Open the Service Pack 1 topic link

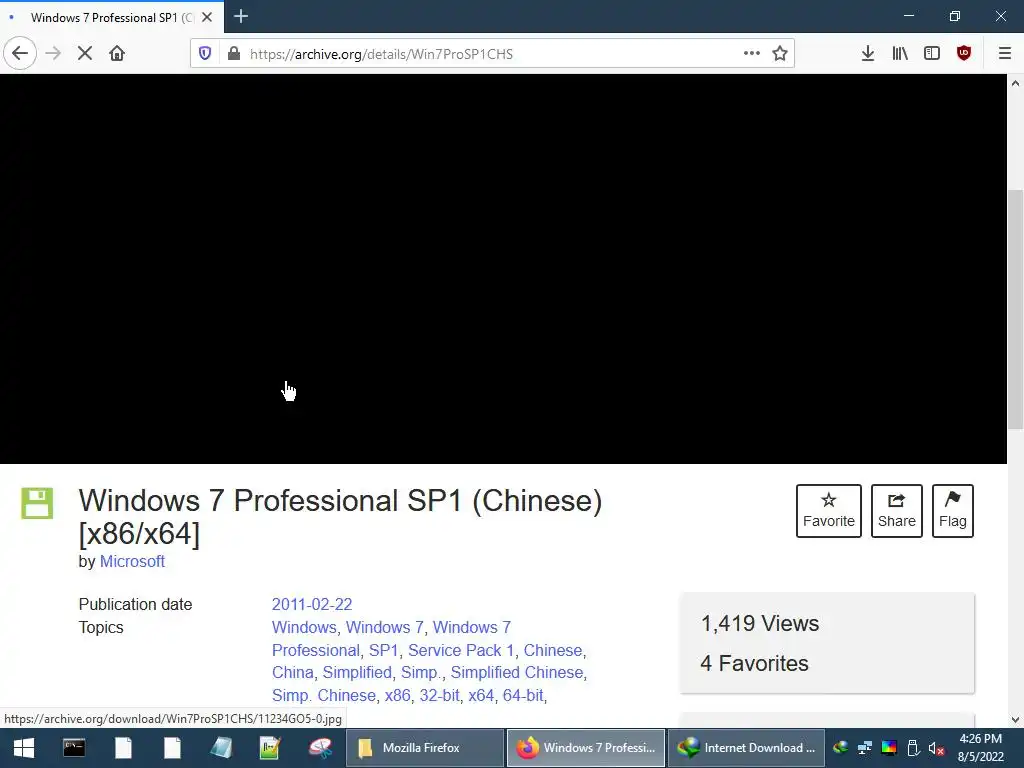(x=461, y=650)
